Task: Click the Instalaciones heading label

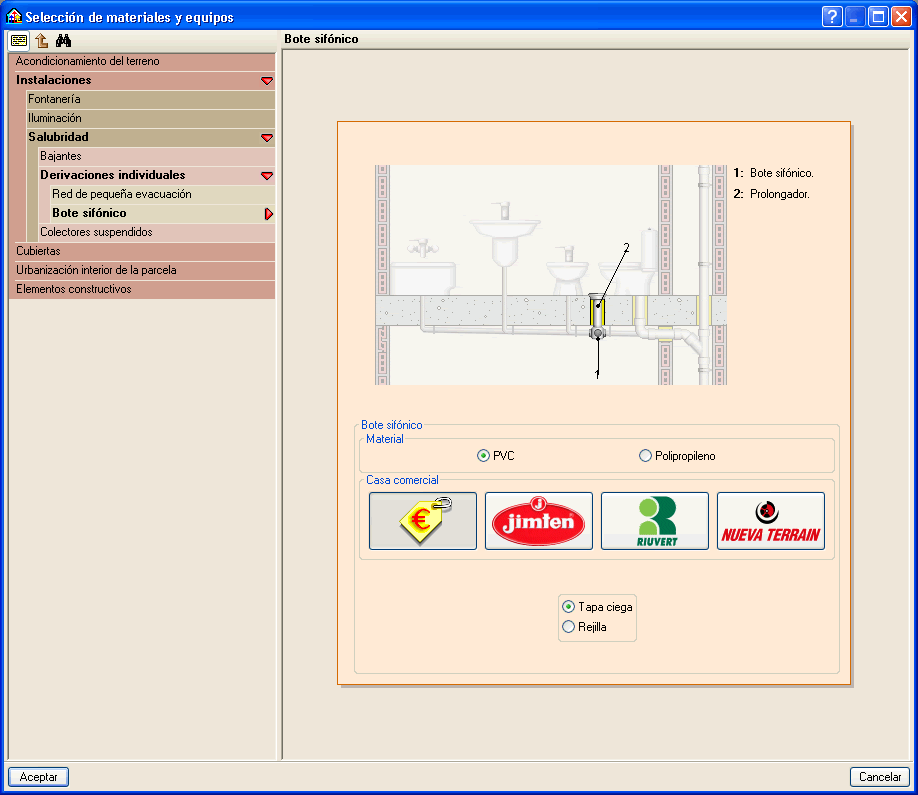Action: coord(53,80)
